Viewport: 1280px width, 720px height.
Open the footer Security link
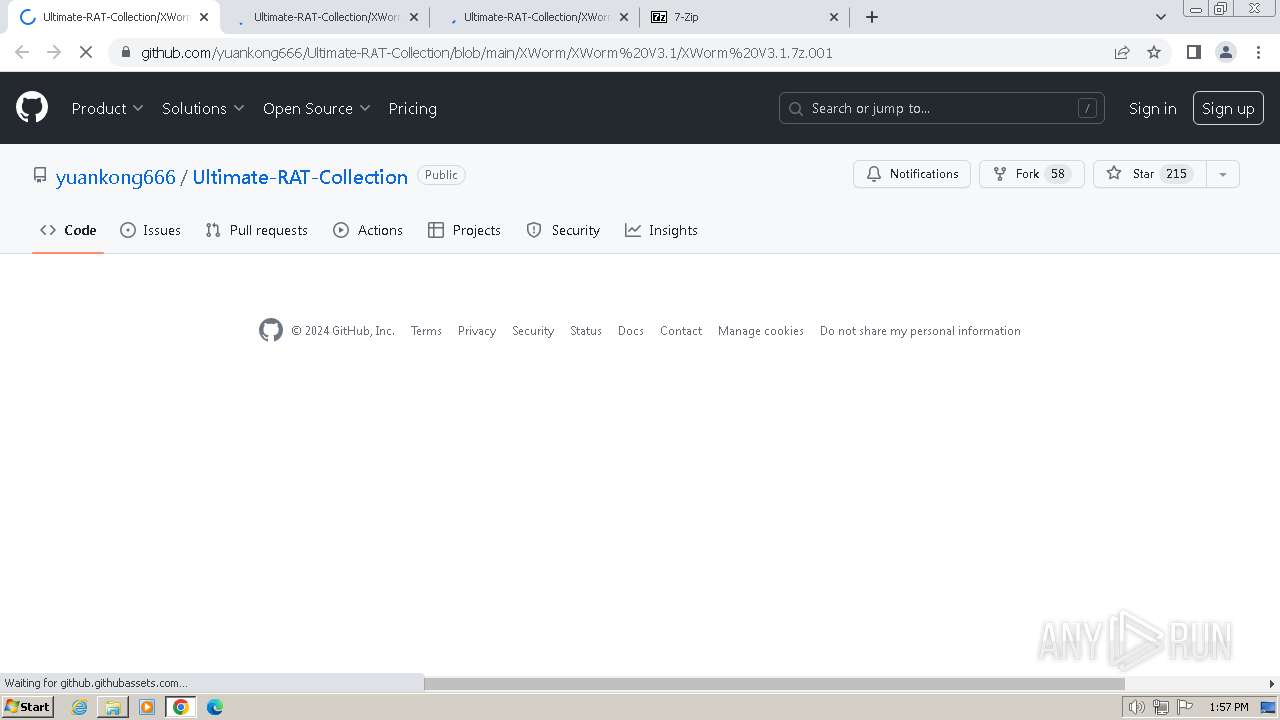(x=533, y=331)
